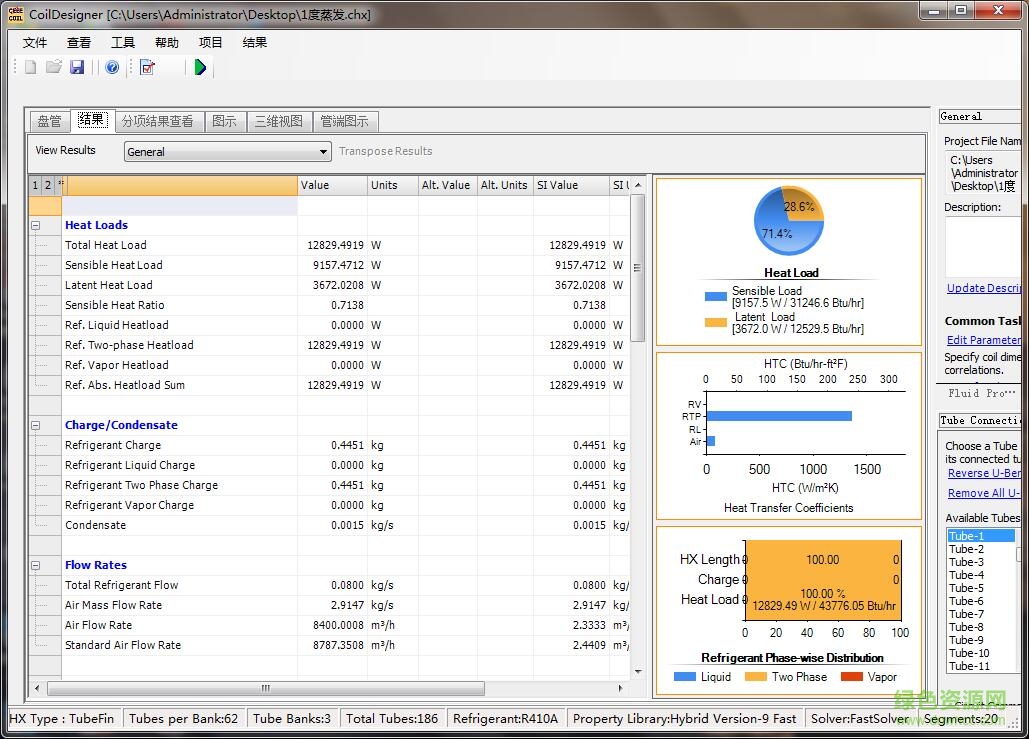The height and width of the screenshot is (739, 1029).
Task: Open help via the question mark icon
Action: [112, 67]
